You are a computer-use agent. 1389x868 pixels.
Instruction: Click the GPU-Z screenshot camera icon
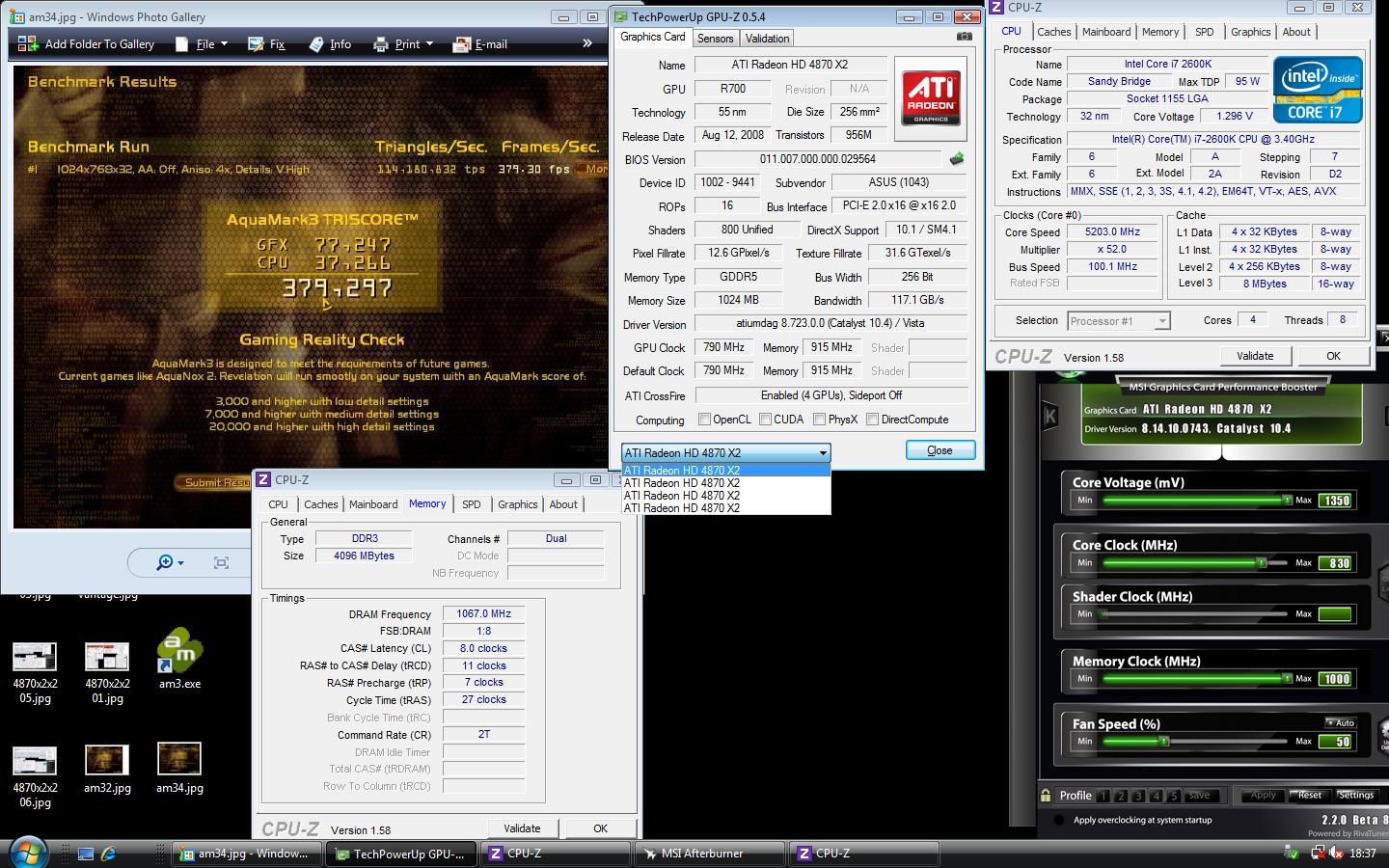(x=964, y=37)
